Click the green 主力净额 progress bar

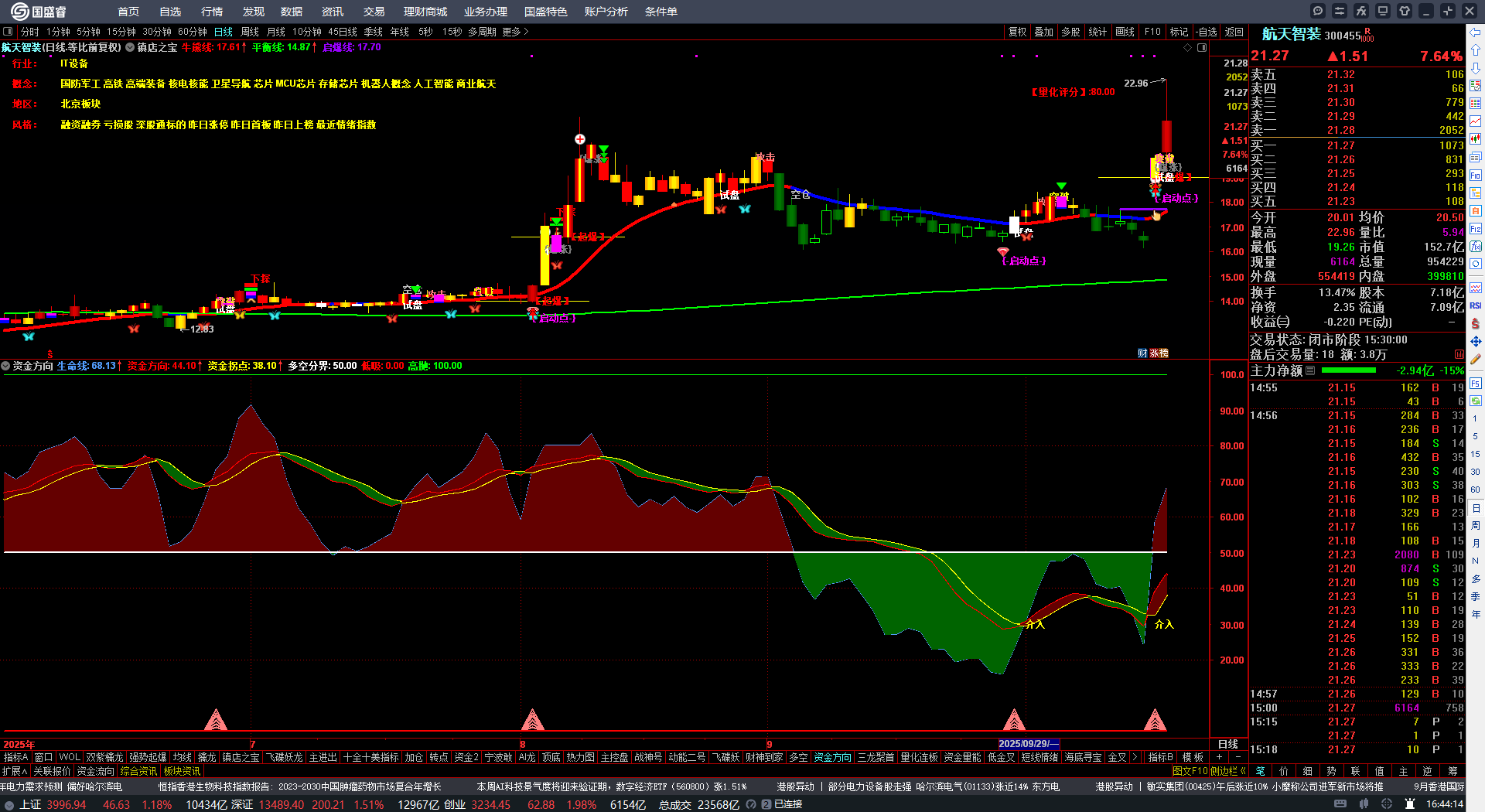[1348, 370]
